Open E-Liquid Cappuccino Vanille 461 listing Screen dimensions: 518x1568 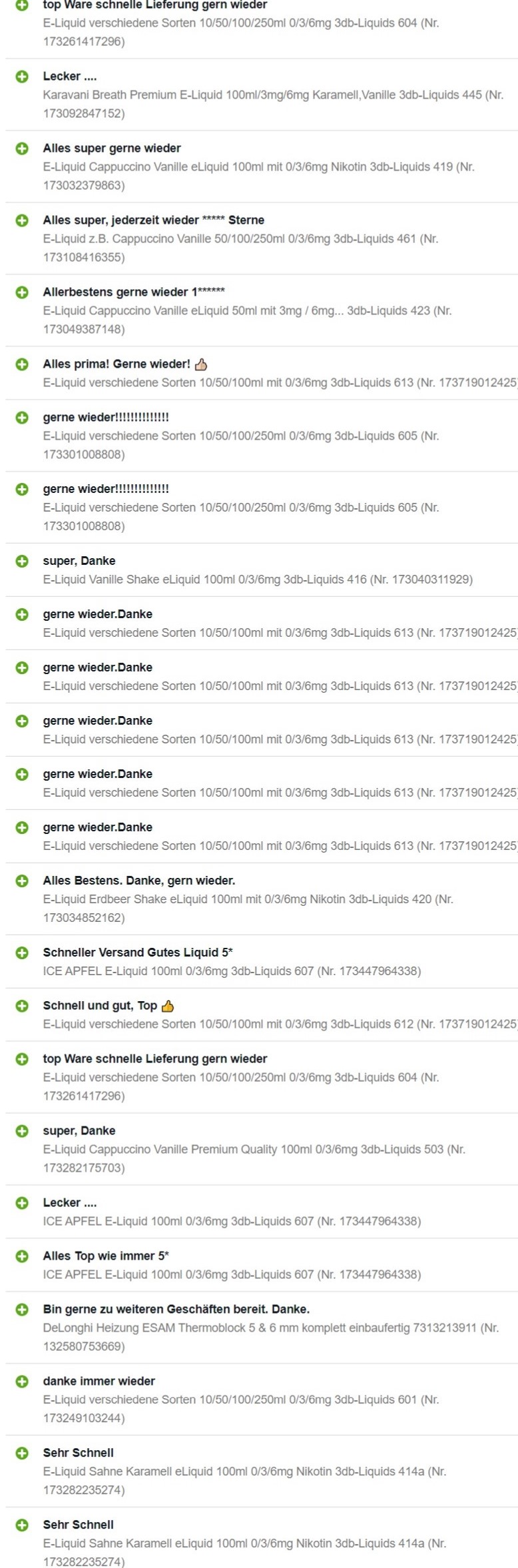(240, 248)
